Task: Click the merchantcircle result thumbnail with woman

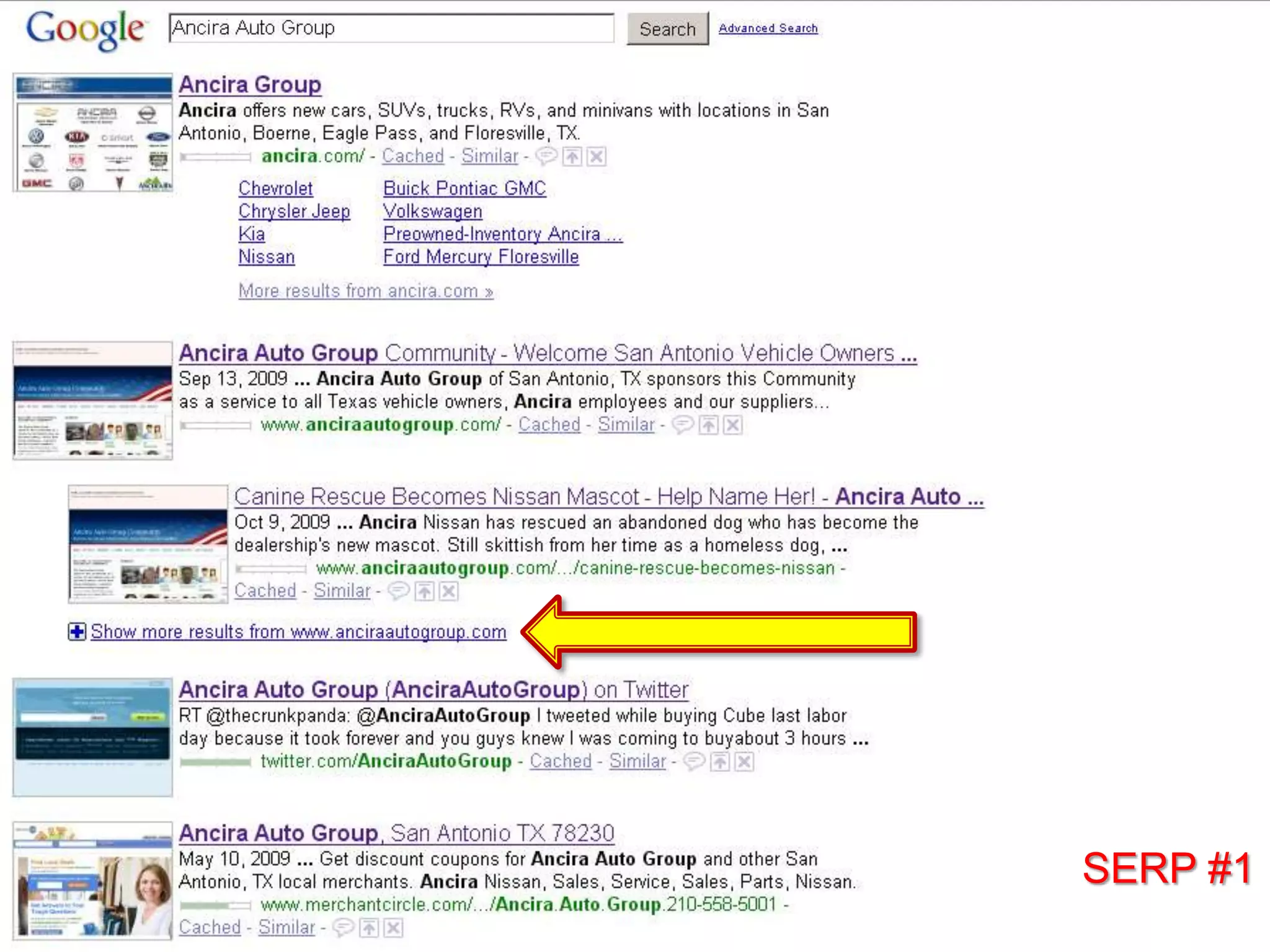Action: (93, 880)
